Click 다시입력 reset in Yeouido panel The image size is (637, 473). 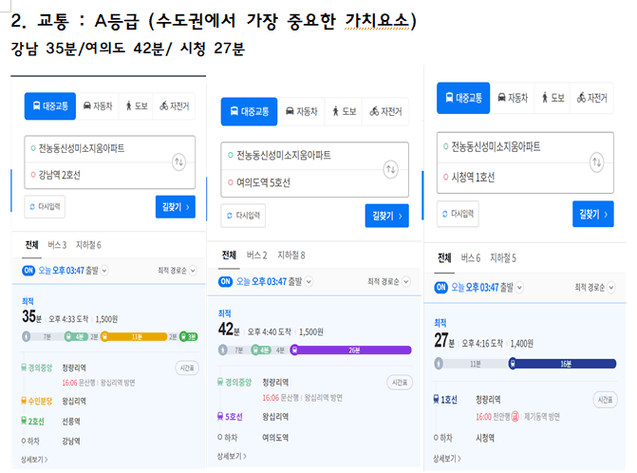(x=243, y=215)
